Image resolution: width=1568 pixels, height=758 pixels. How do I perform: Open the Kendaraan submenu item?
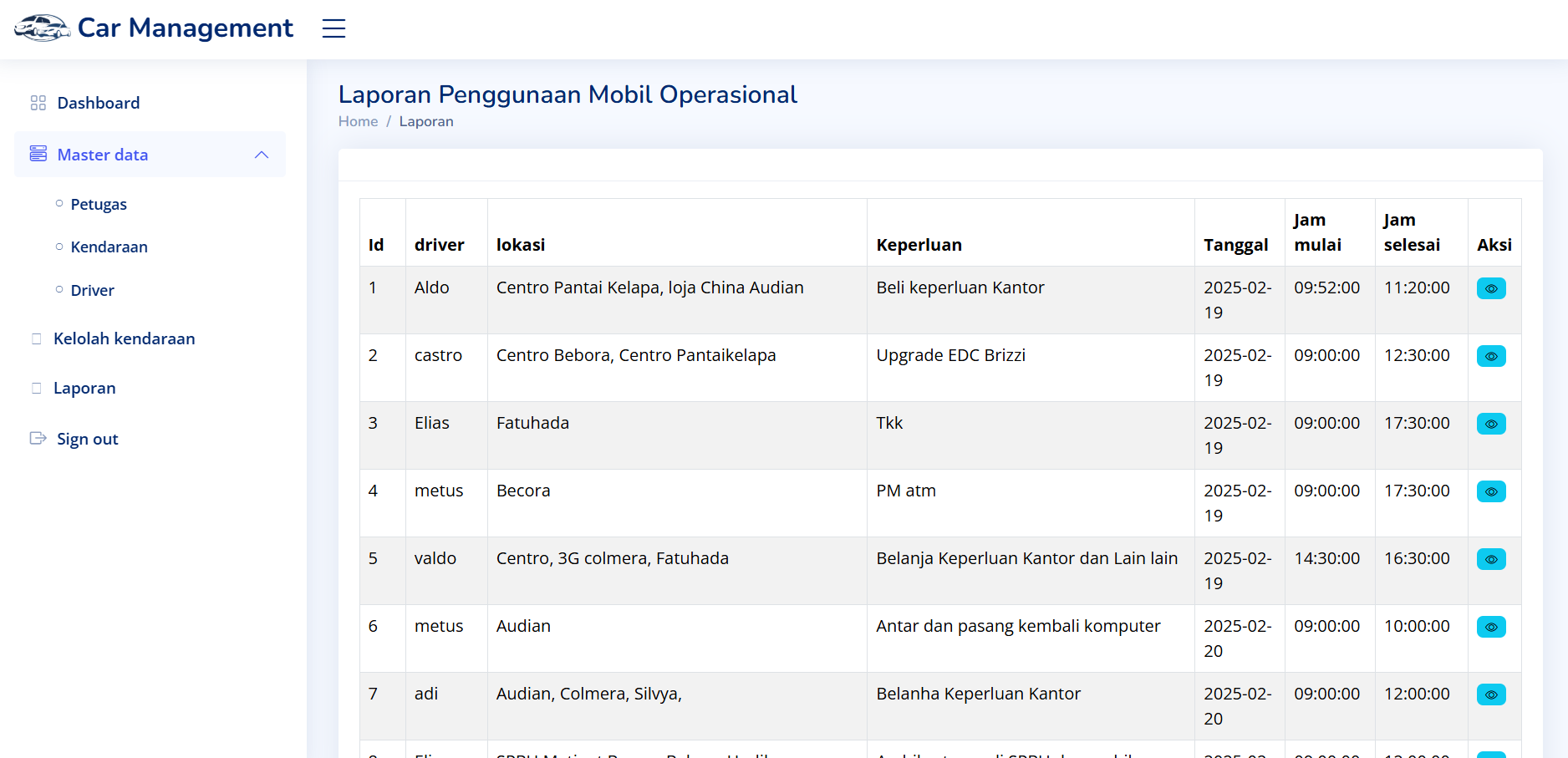point(109,247)
